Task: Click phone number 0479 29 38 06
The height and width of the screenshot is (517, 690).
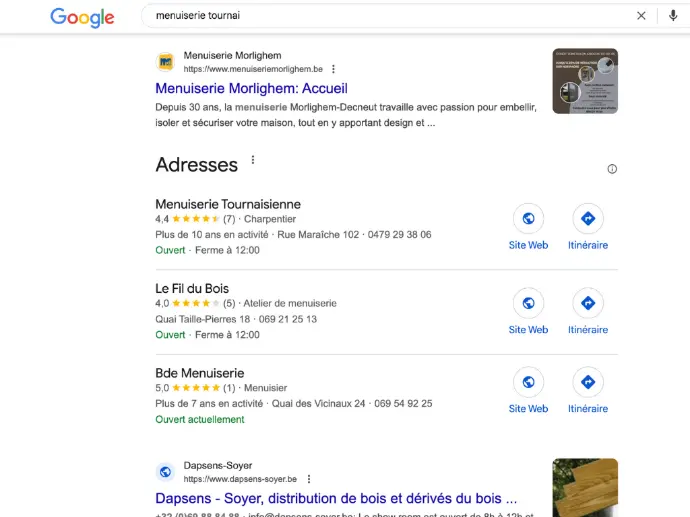Action: pyautogui.click(x=400, y=235)
